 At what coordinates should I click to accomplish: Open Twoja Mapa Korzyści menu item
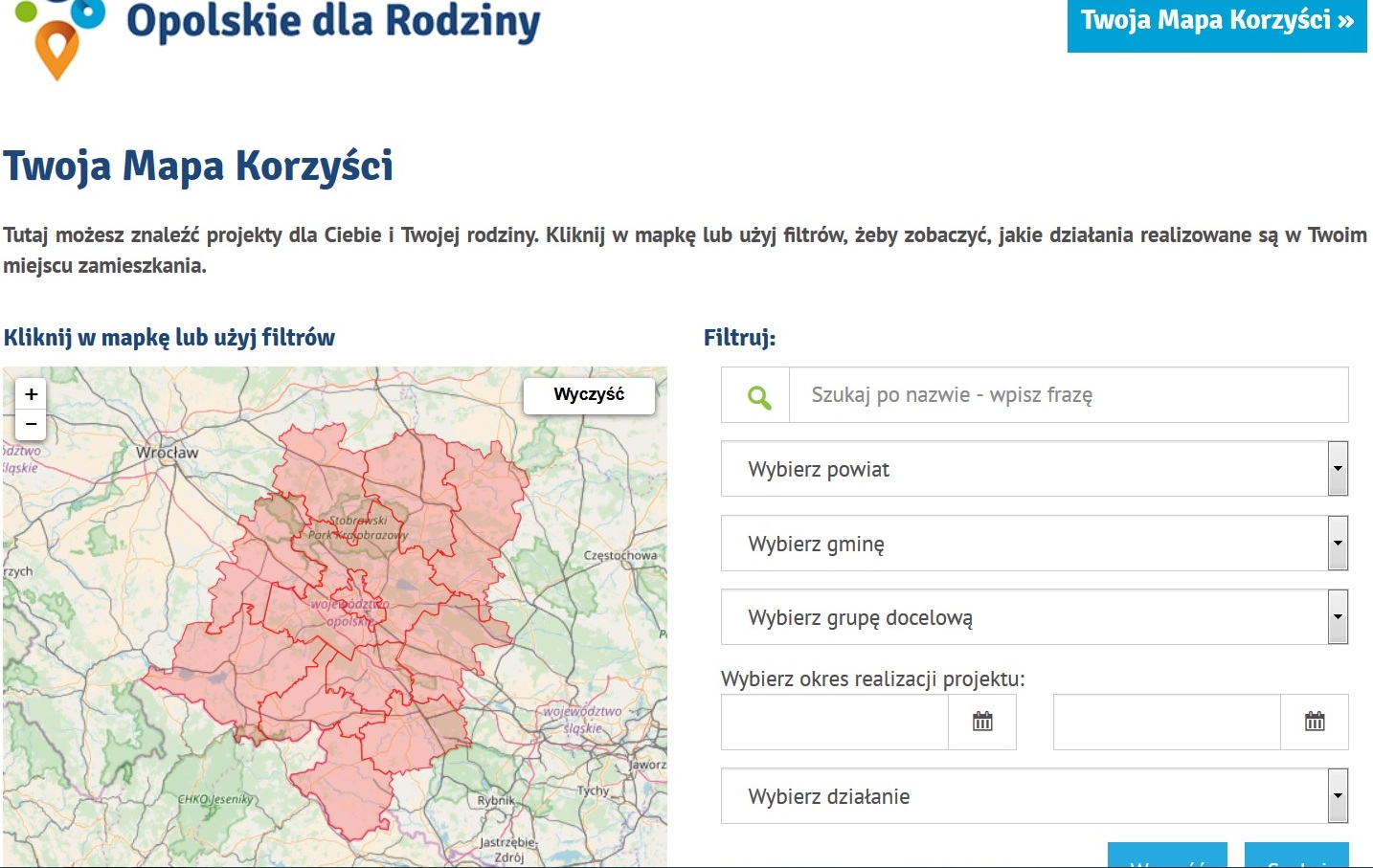1216,21
